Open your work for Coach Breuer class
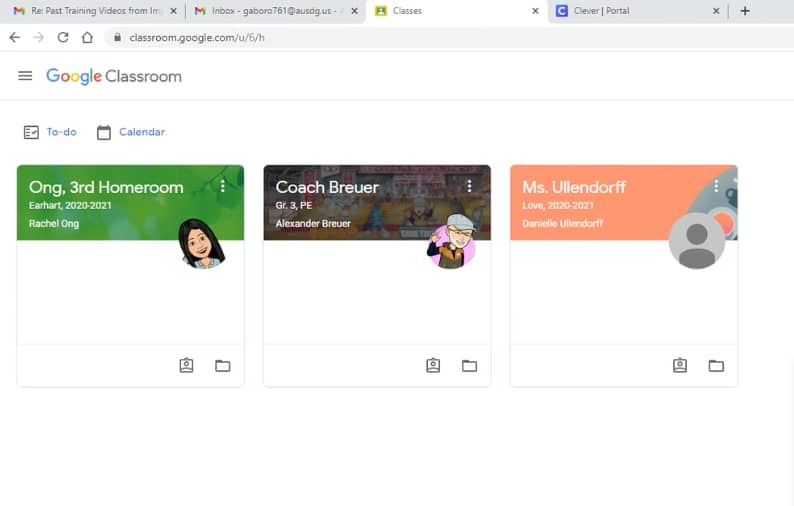Image resolution: width=794 pixels, height=506 pixels. 433,365
